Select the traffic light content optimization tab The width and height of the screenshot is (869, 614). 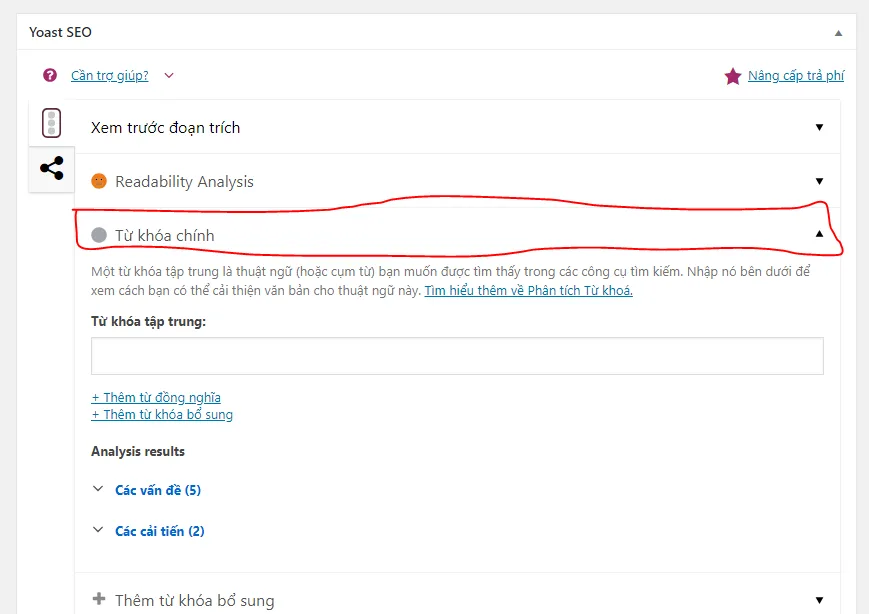[52, 123]
